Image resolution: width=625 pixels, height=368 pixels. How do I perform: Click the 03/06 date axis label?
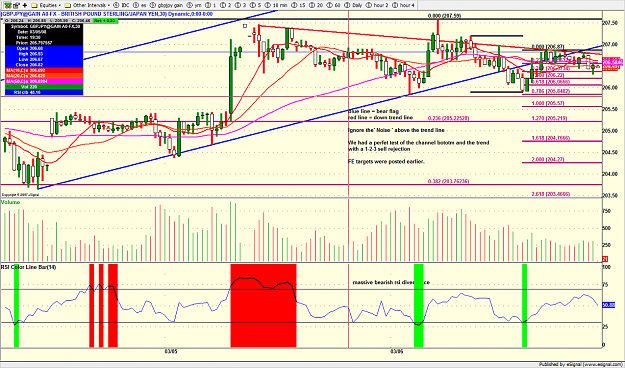tap(397, 351)
